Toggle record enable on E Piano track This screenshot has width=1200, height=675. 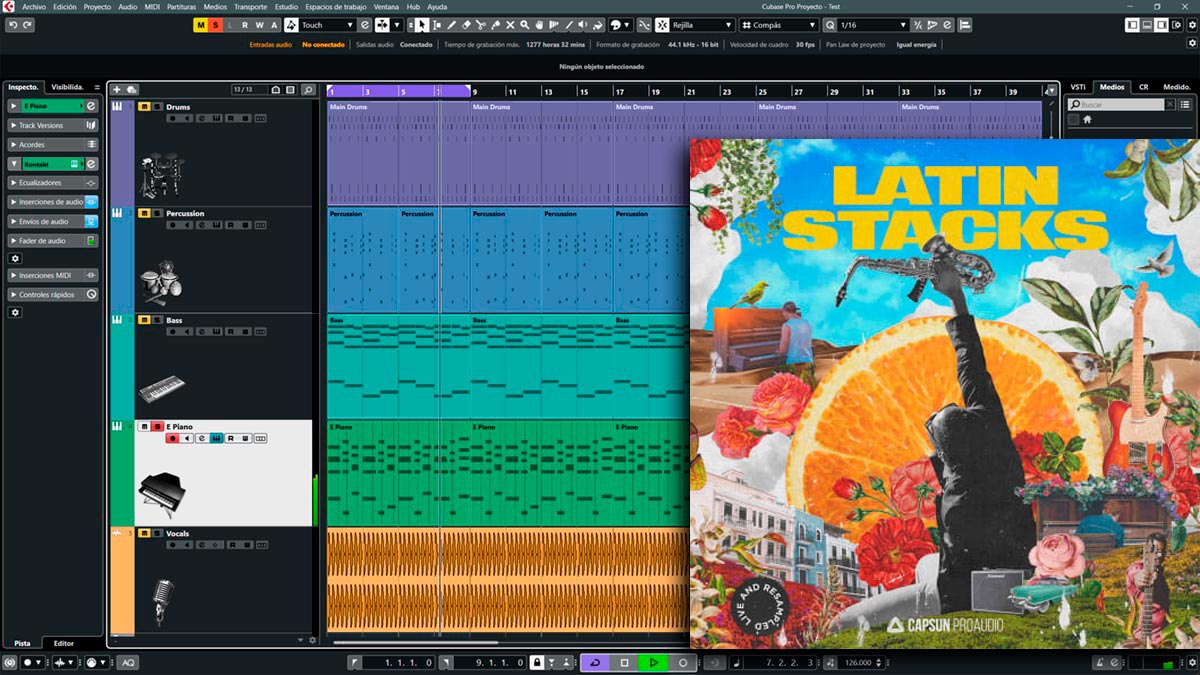point(172,438)
